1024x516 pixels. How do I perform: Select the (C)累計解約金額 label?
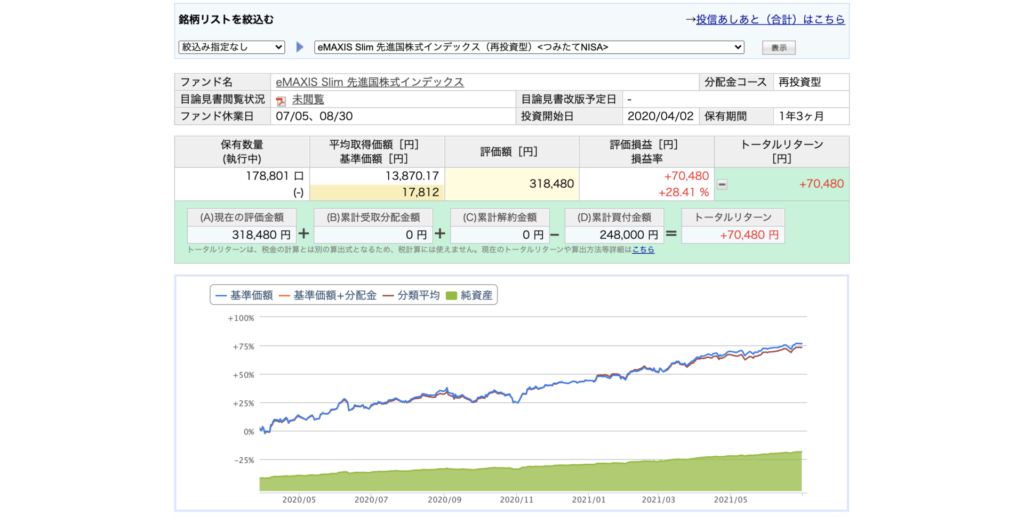[x=500, y=218]
